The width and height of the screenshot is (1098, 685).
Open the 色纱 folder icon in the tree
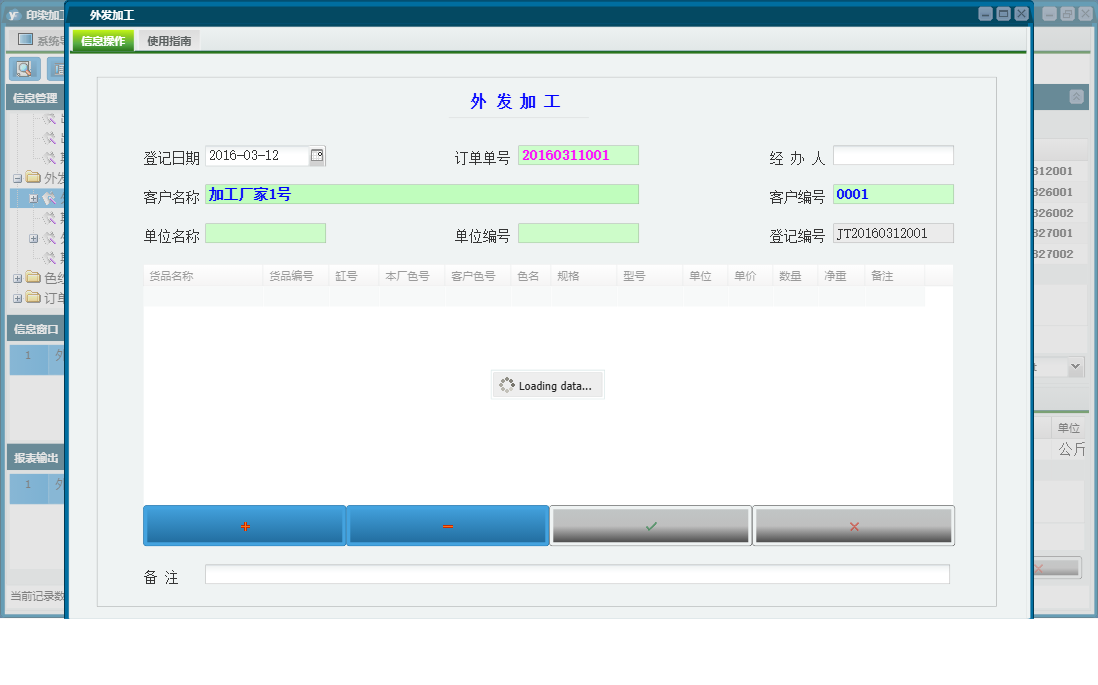click(x=34, y=277)
